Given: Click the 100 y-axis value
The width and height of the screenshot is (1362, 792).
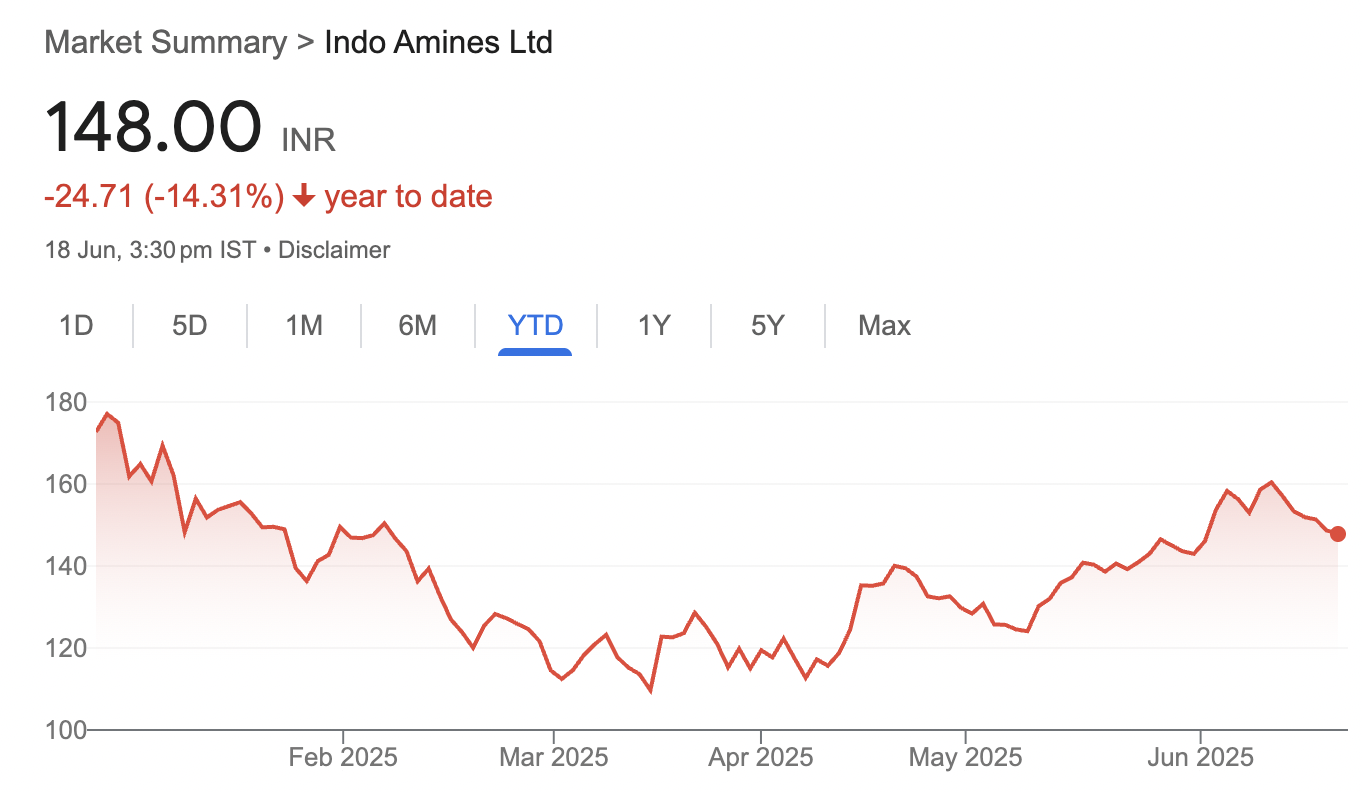Looking at the screenshot, I should [65, 730].
